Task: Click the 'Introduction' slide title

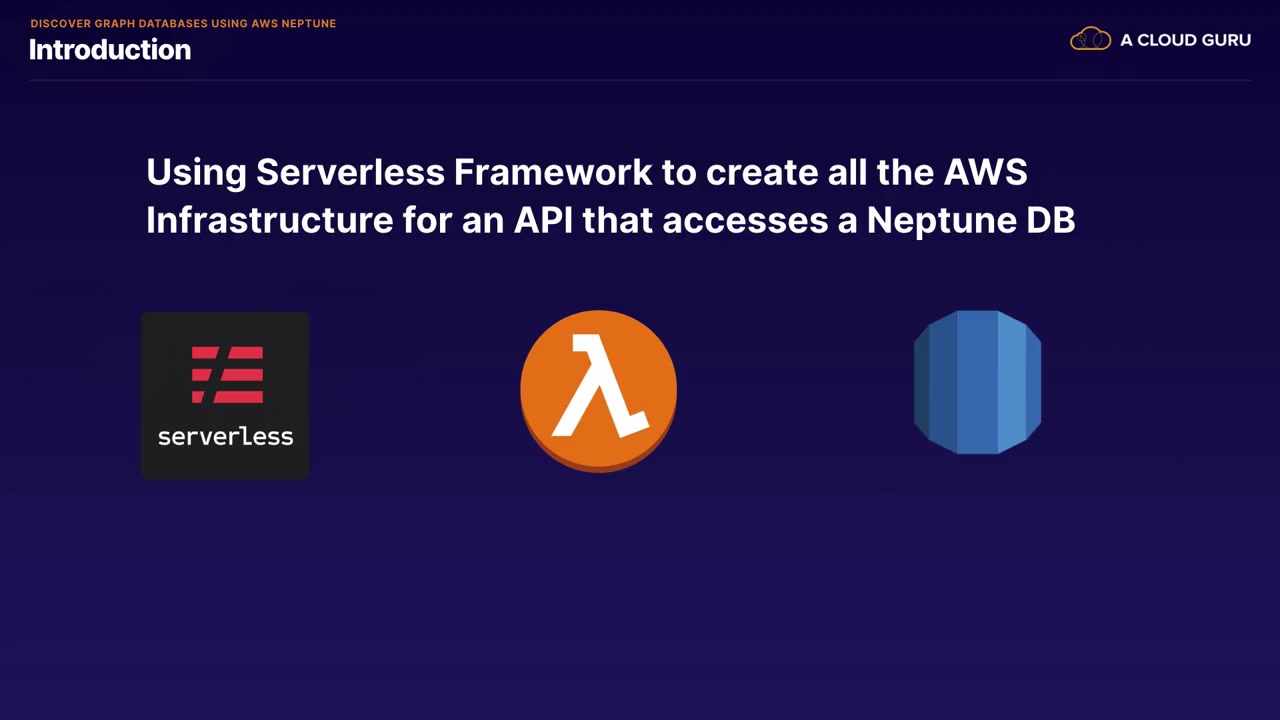Action: pyautogui.click(x=110, y=50)
